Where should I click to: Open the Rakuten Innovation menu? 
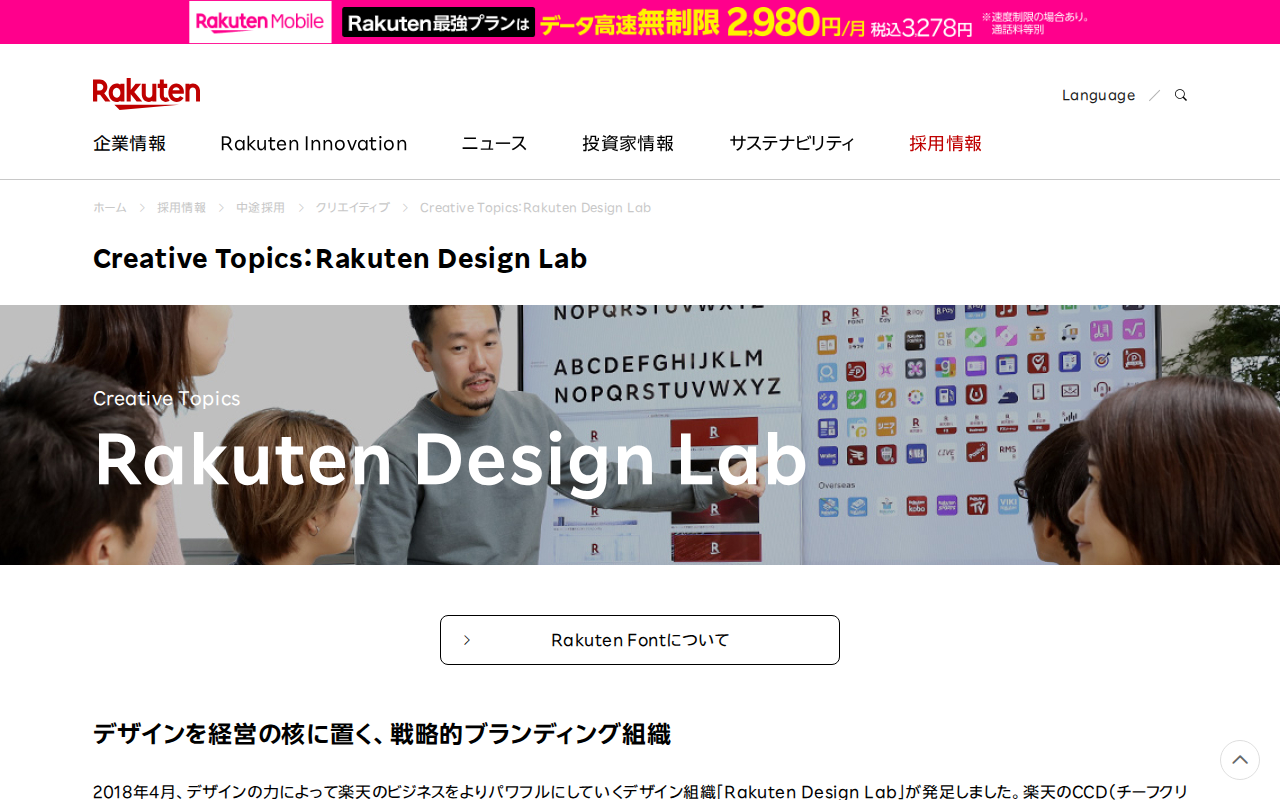pos(314,143)
